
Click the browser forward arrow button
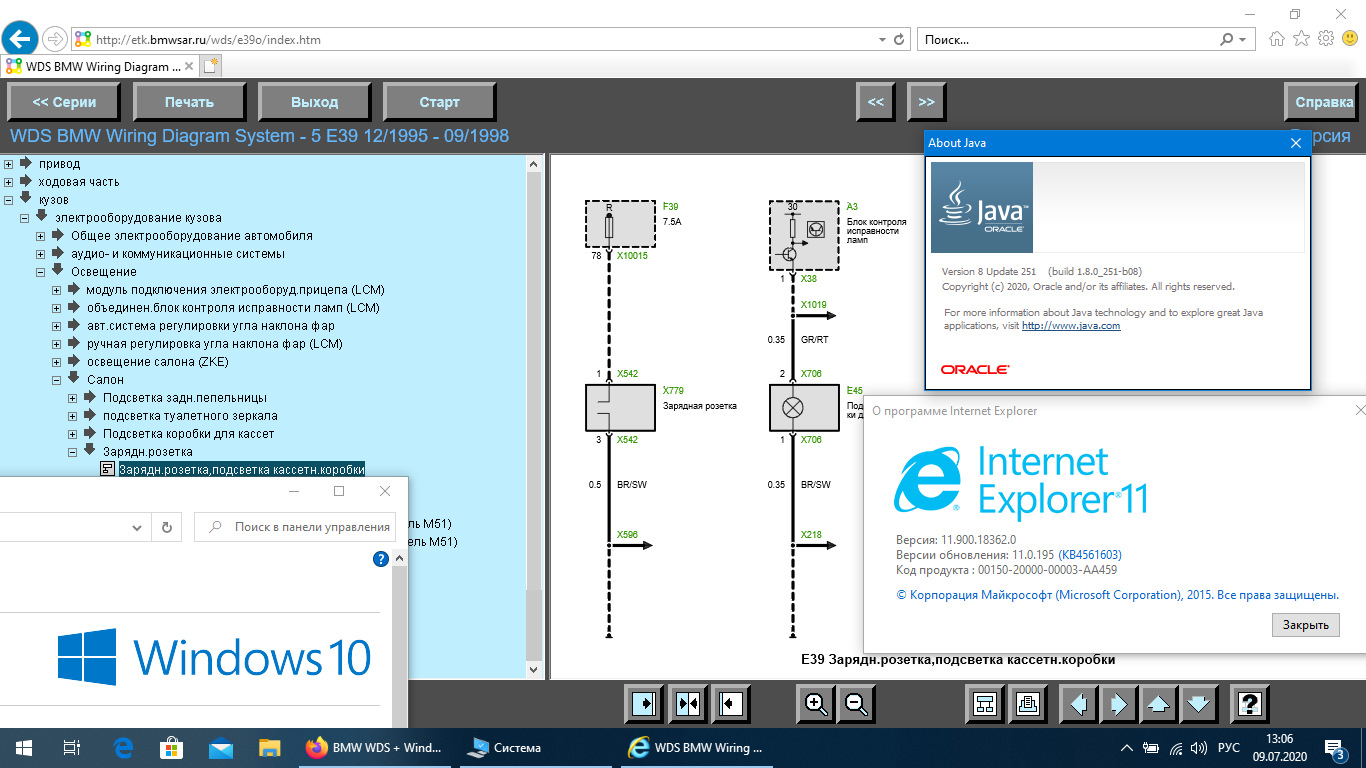(x=55, y=39)
